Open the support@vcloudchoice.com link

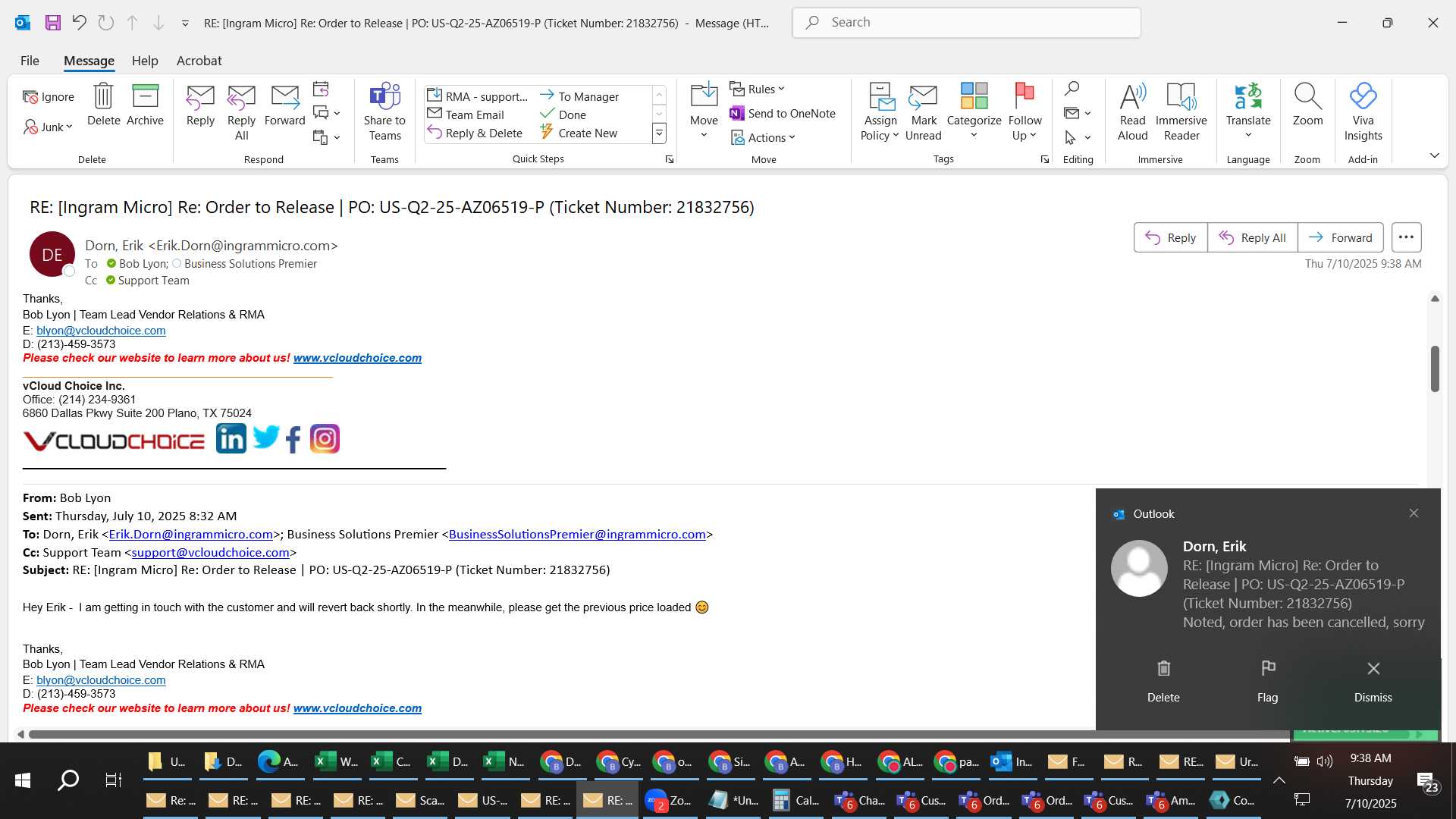pyautogui.click(x=210, y=553)
